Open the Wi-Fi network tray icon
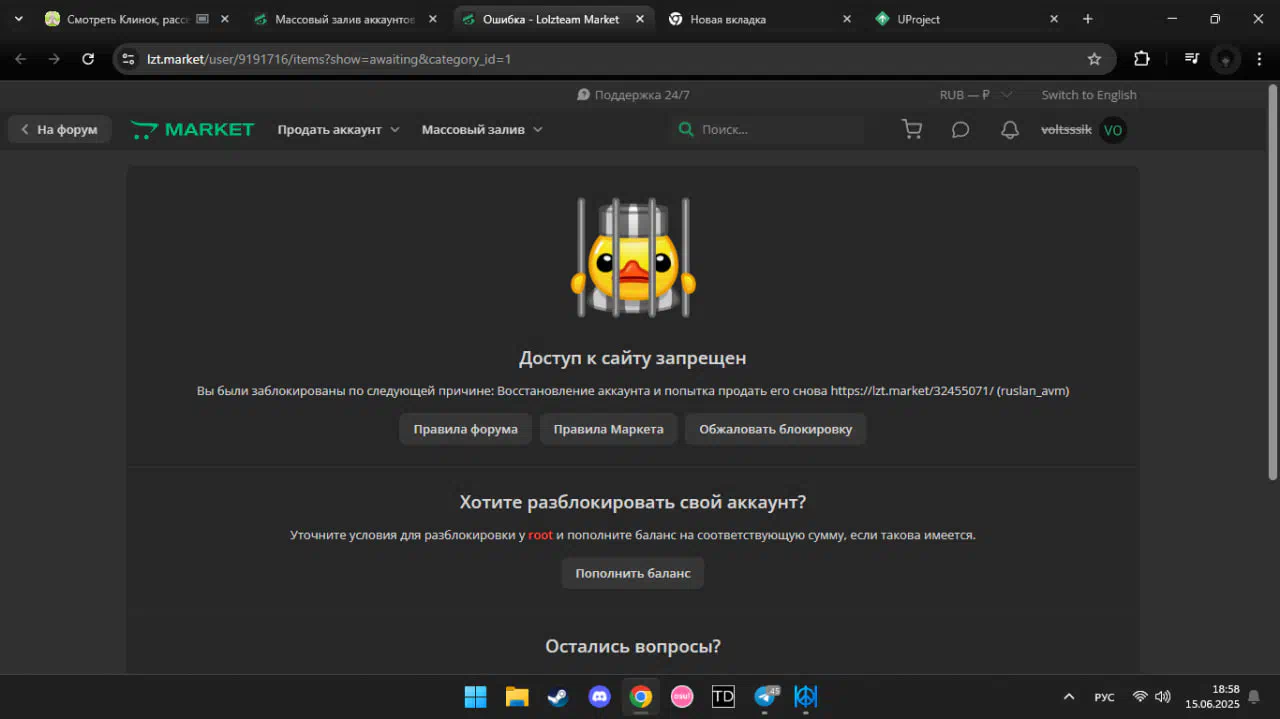The width and height of the screenshot is (1280, 719). 1140,697
